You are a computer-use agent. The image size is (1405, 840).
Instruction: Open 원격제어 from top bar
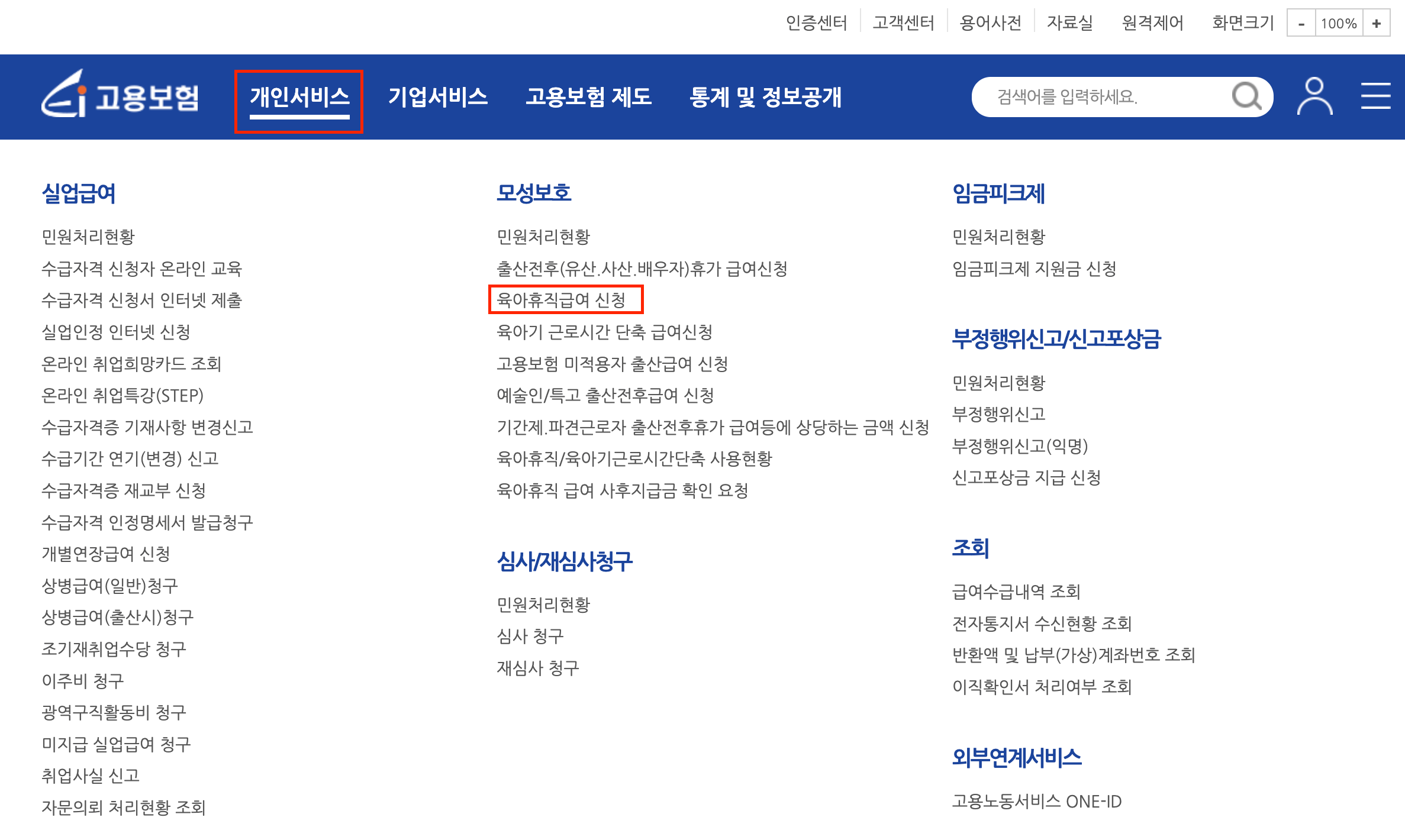click(x=1152, y=23)
